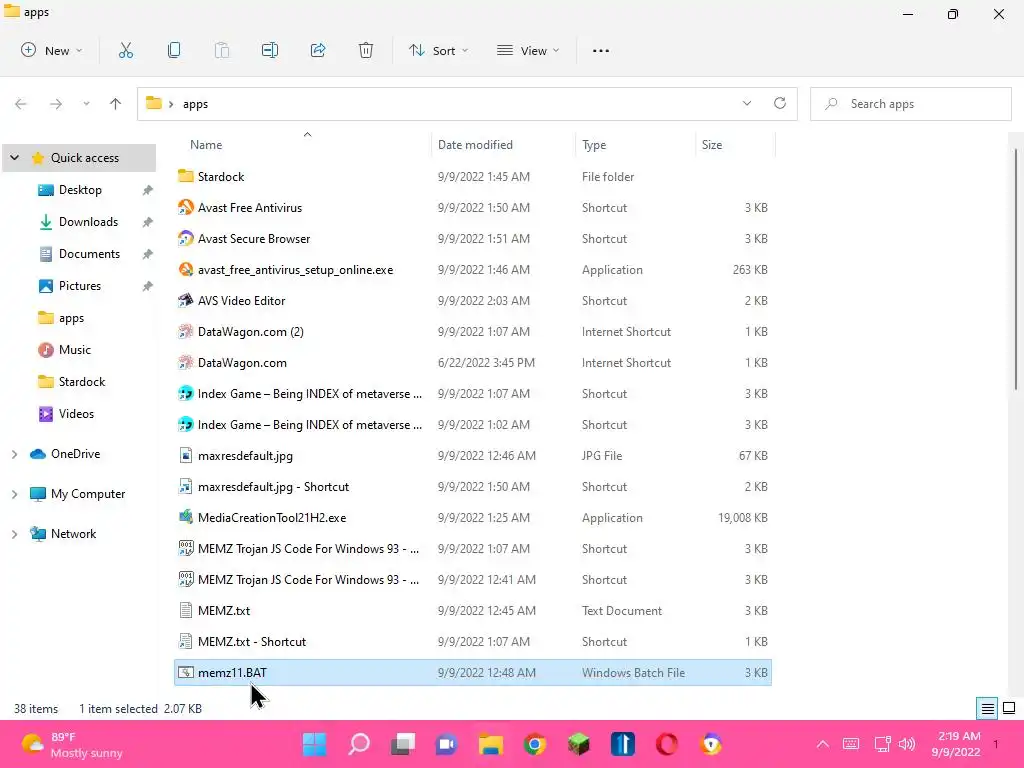Open the New item dropdown
Image resolution: width=1024 pixels, height=768 pixels.
click(52, 50)
